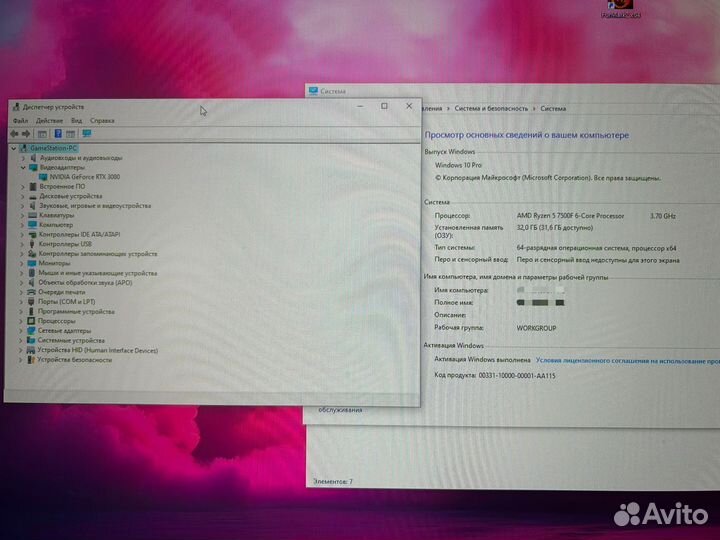
Task: Expand Системные устройства
Action: coord(20,340)
